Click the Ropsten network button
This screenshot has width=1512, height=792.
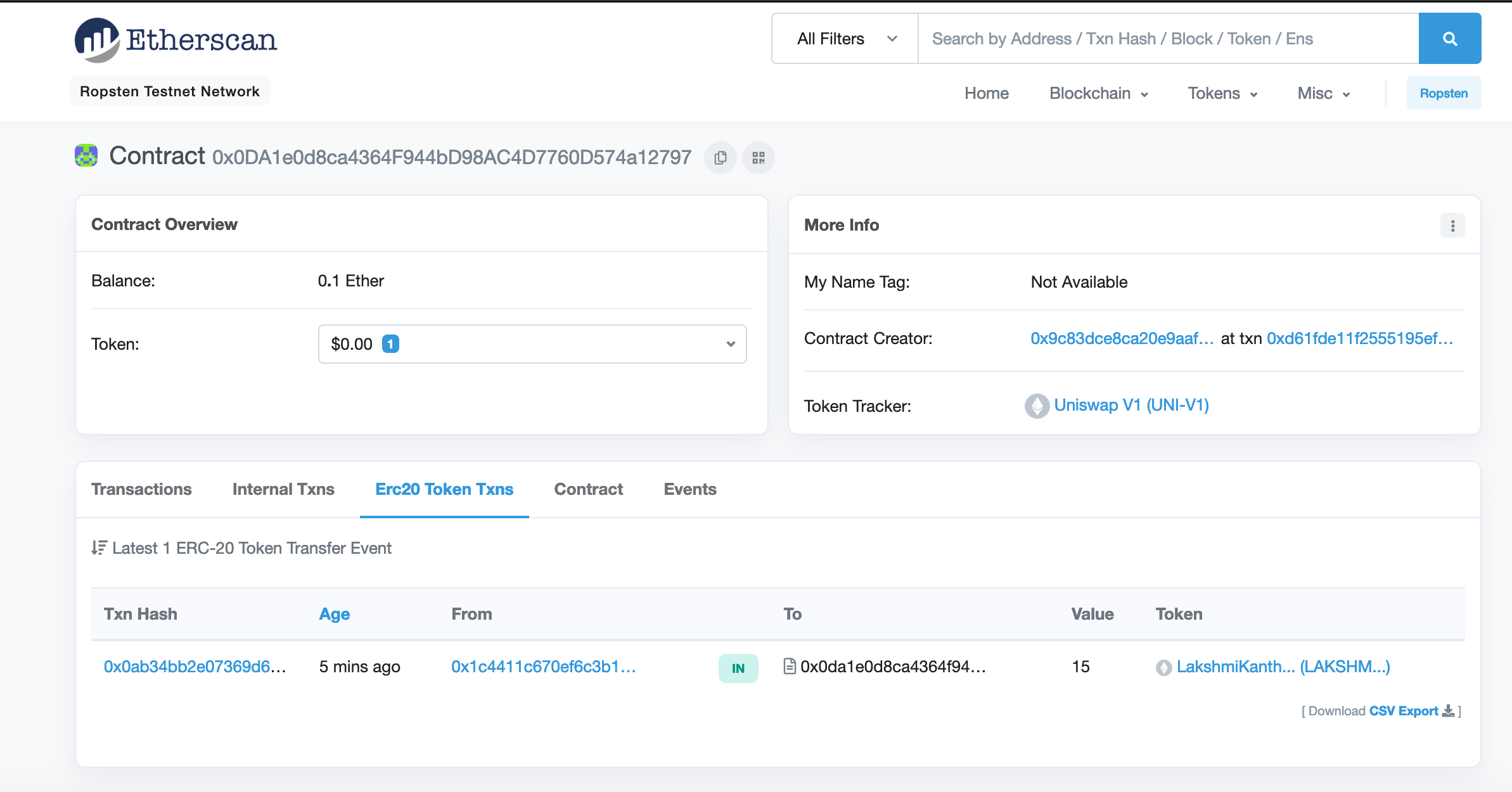pyautogui.click(x=1444, y=93)
